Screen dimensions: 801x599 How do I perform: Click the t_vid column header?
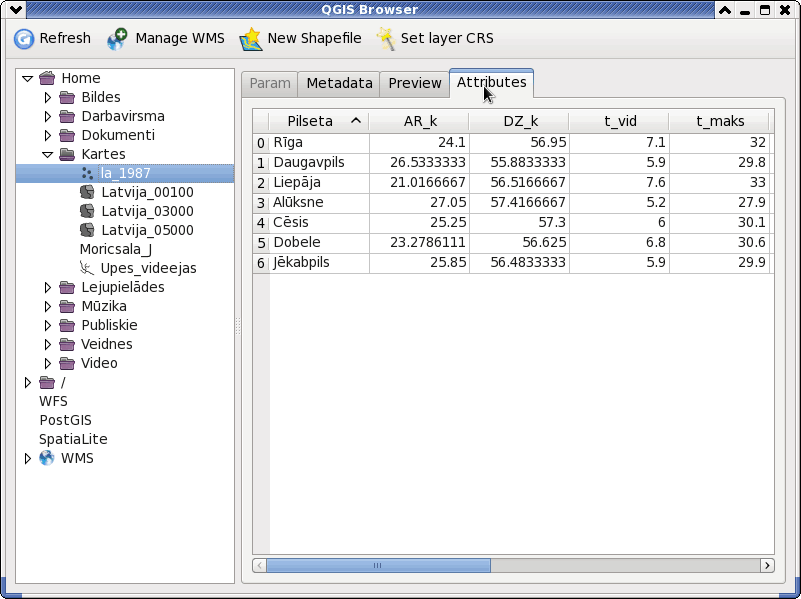pyautogui.click(x=620, y=121)
